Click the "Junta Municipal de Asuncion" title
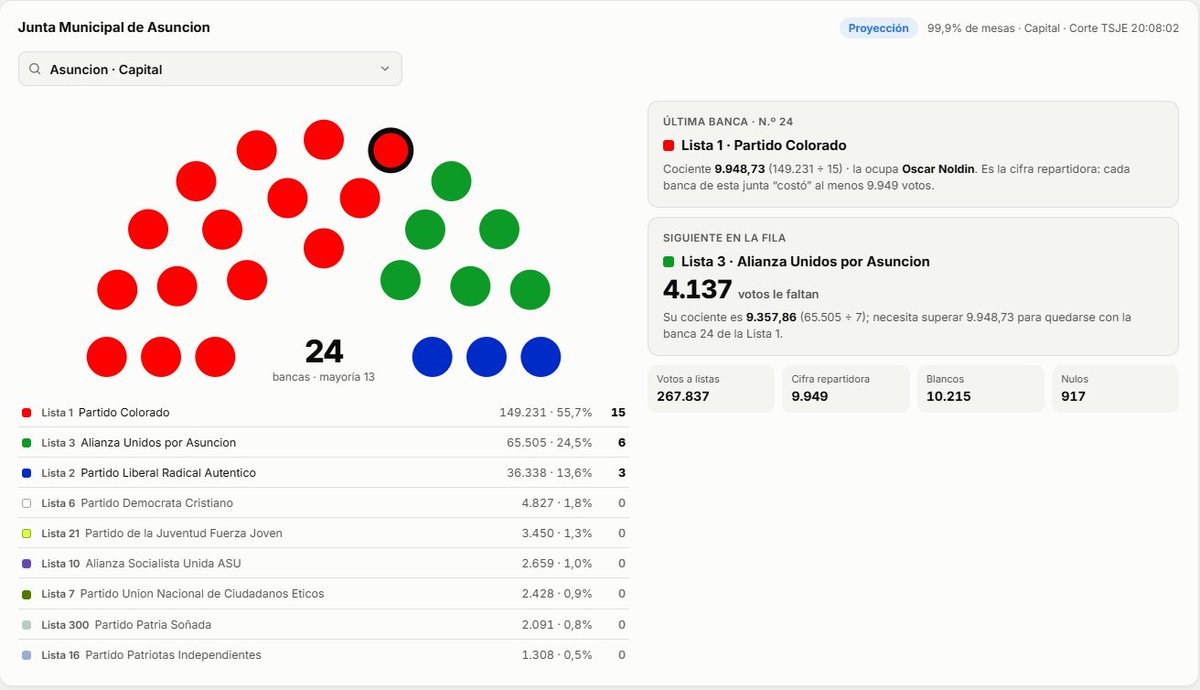 point(114,28)
